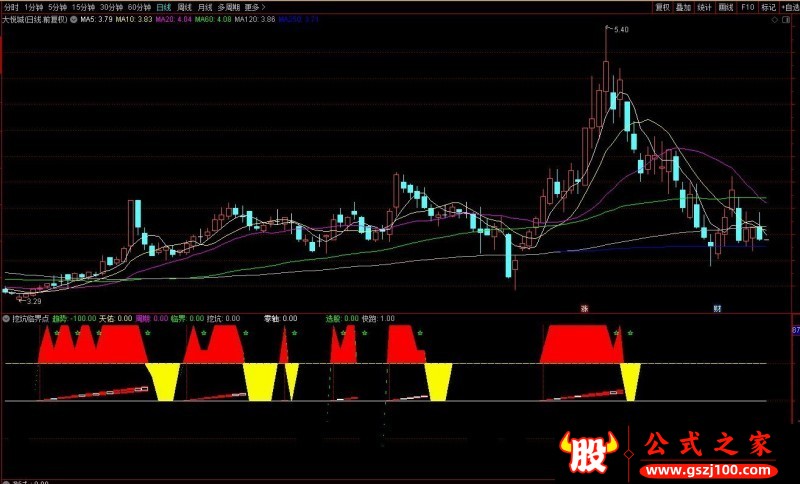800x484 pixels.
Task: Click the 大悦城 stock name title
Action: click(x=12, y=20)
